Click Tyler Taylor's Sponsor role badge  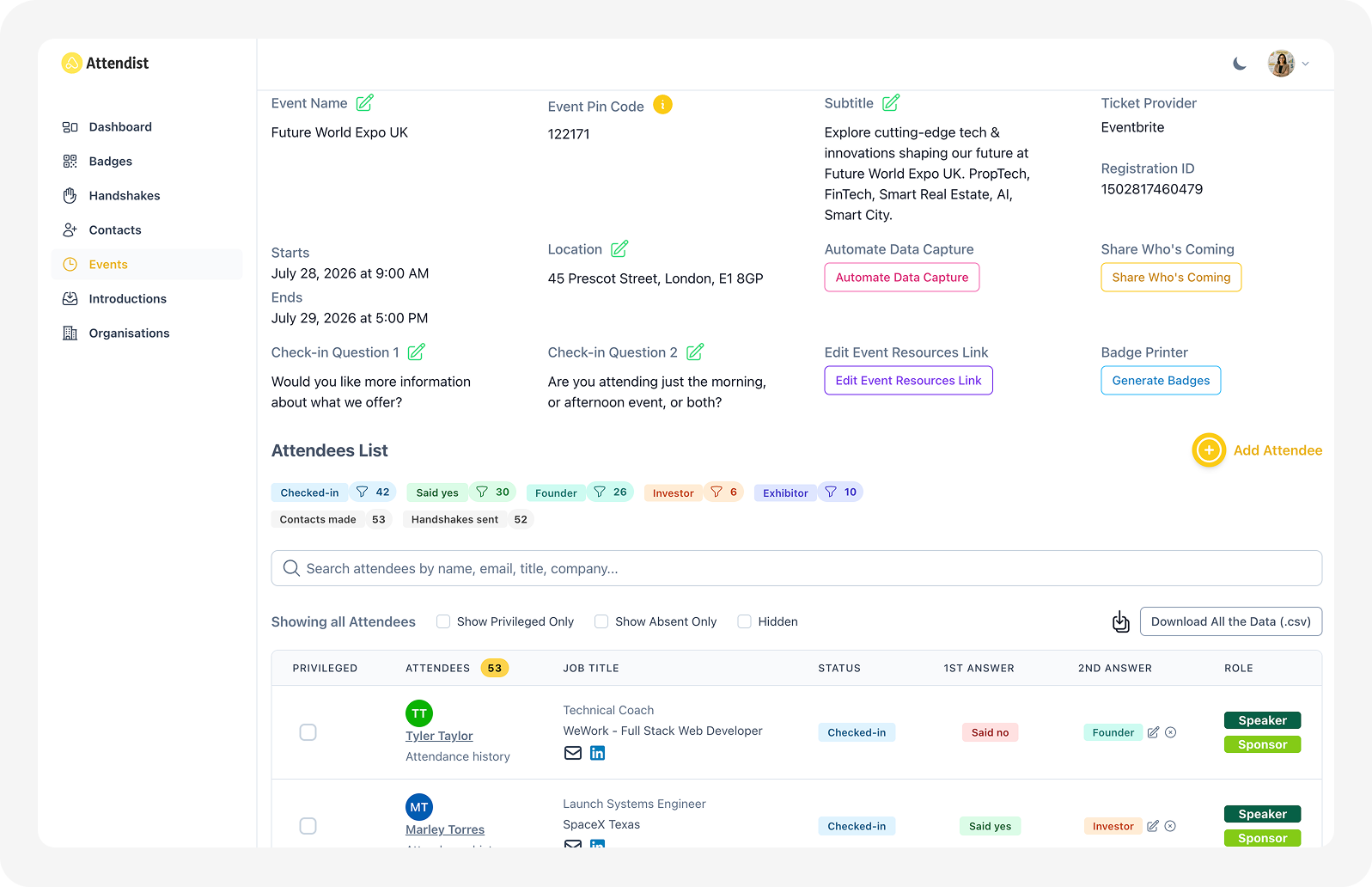[x=1262, y=744]
